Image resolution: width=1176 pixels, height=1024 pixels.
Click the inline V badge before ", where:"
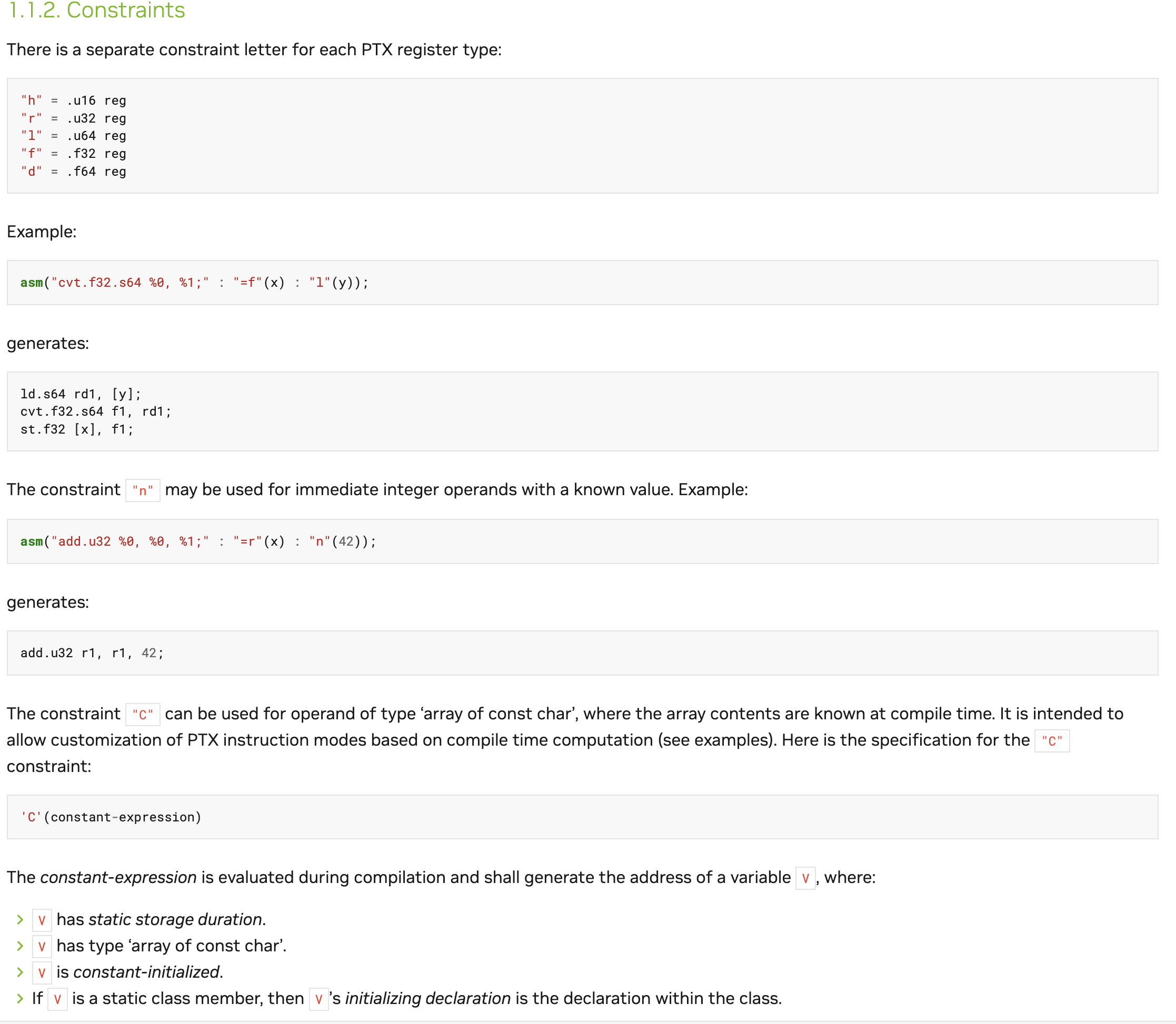pos(805,878)
